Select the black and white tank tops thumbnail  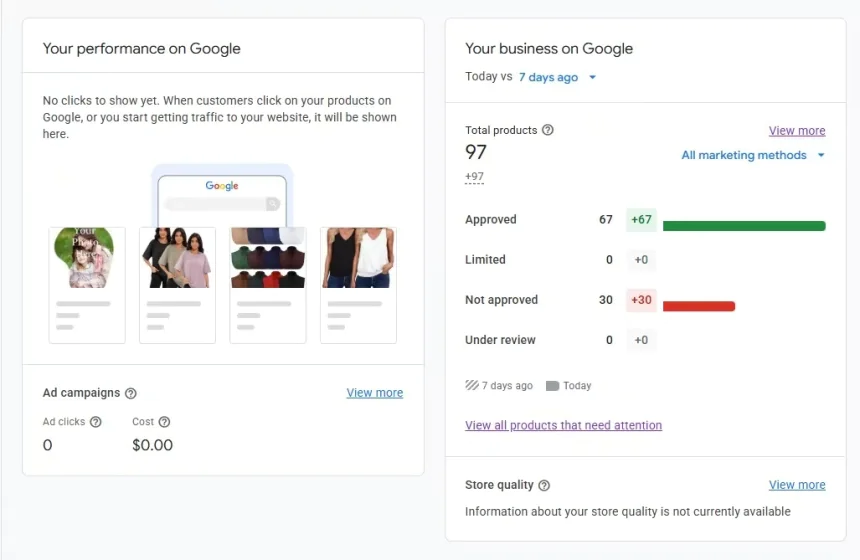point(358,258)
